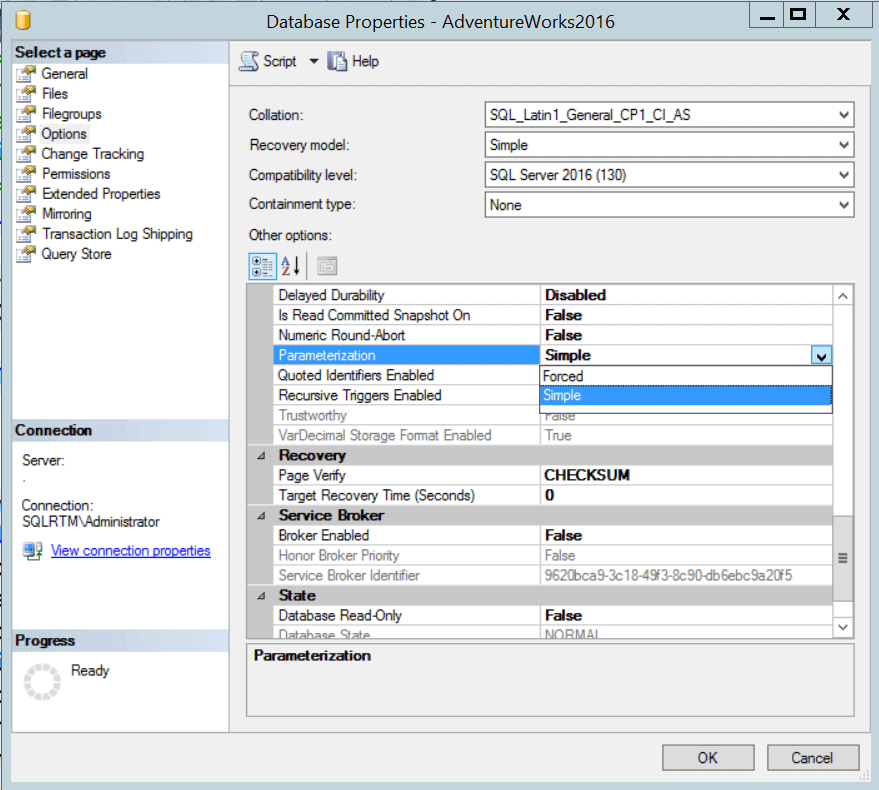This screenshot has width=879, height=790.
Task: Open the Files page
Action: click(55, 94)
